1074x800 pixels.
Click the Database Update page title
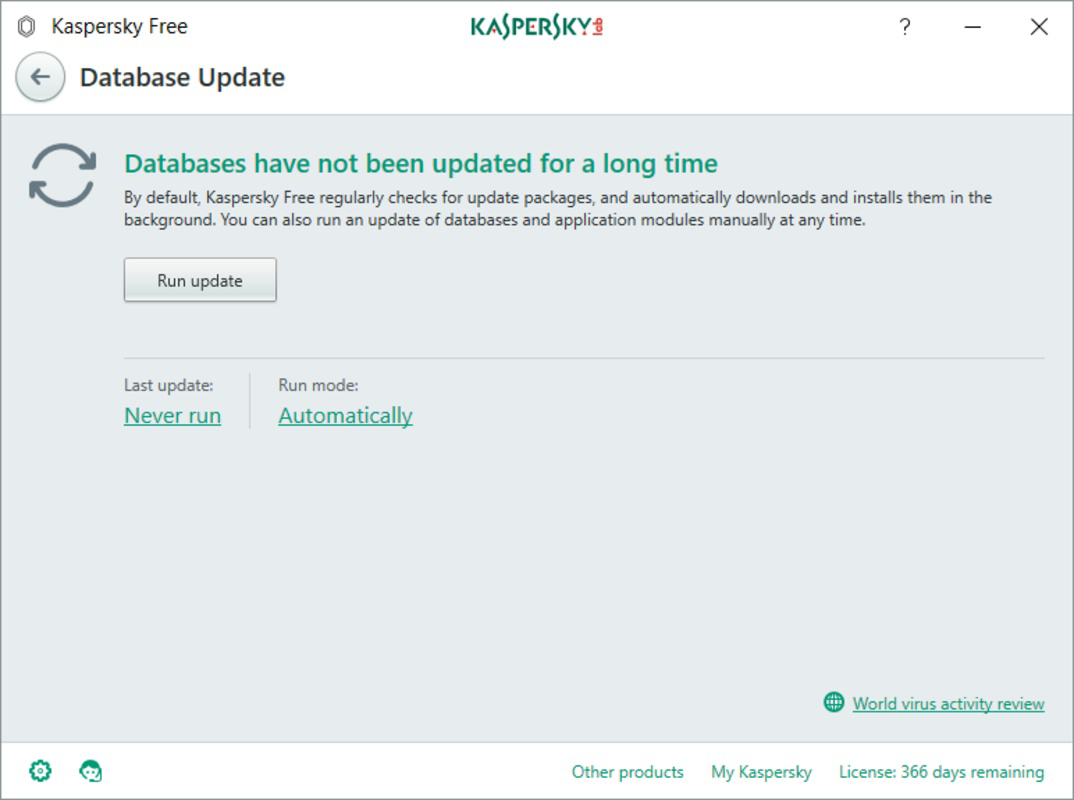click(182, 77)
